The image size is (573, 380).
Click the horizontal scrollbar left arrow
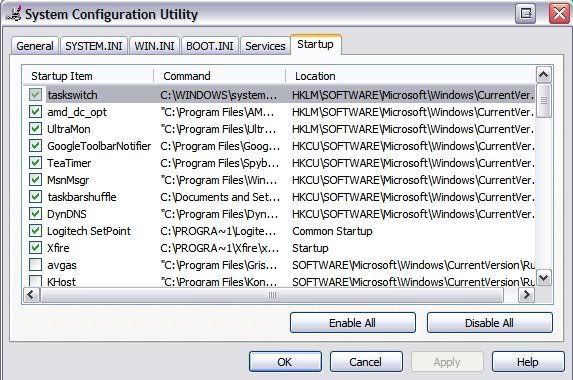31,294
